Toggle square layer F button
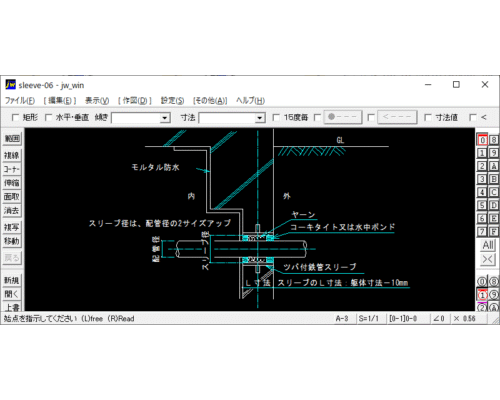Screen dimensions: 500x400 coord(494,231)
